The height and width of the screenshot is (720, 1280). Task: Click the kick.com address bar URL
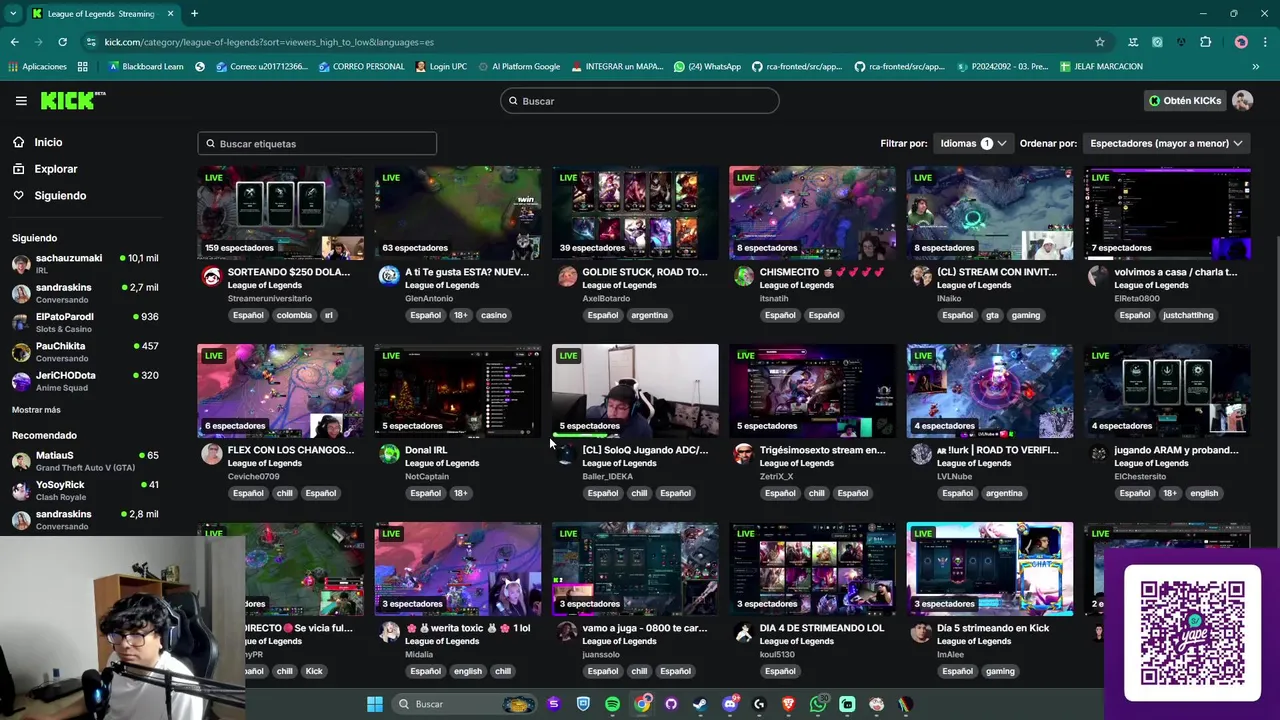(269, 42)
